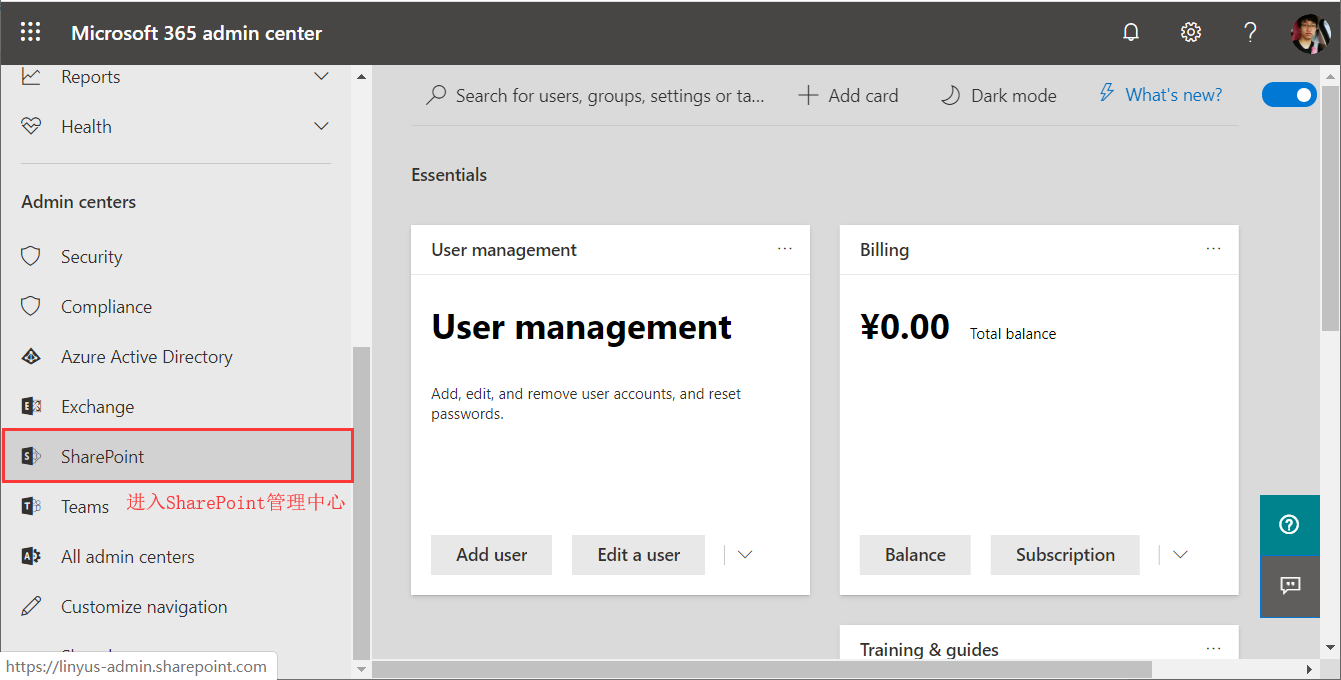Viewport: 1341px width, 680px height.
Task: Open the notifications bell
Action: [1131, 32]
